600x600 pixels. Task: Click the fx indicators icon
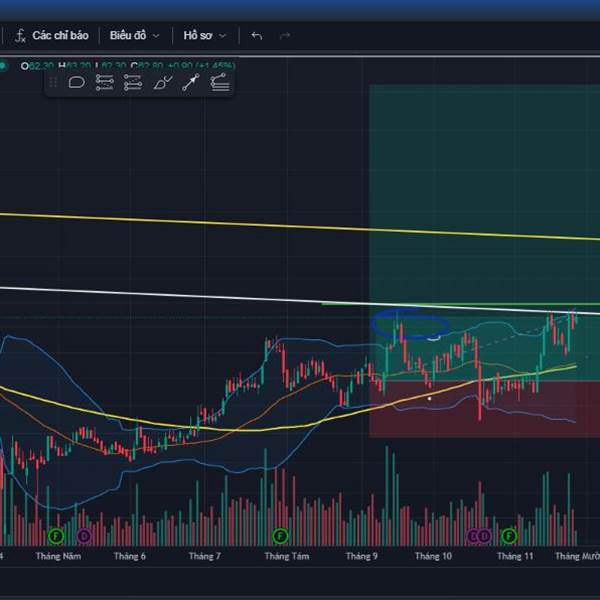point(20,36)
